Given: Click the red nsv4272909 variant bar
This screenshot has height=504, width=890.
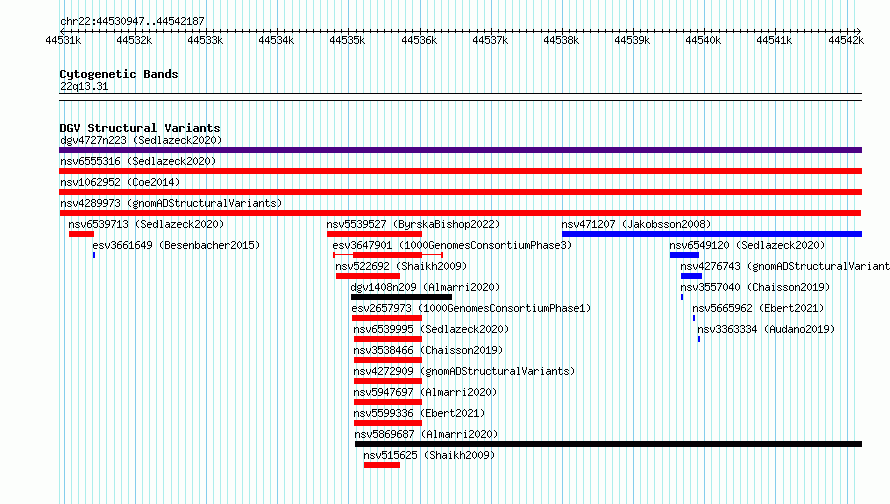Looking at the screenshot, I should [x=388, y=381].
